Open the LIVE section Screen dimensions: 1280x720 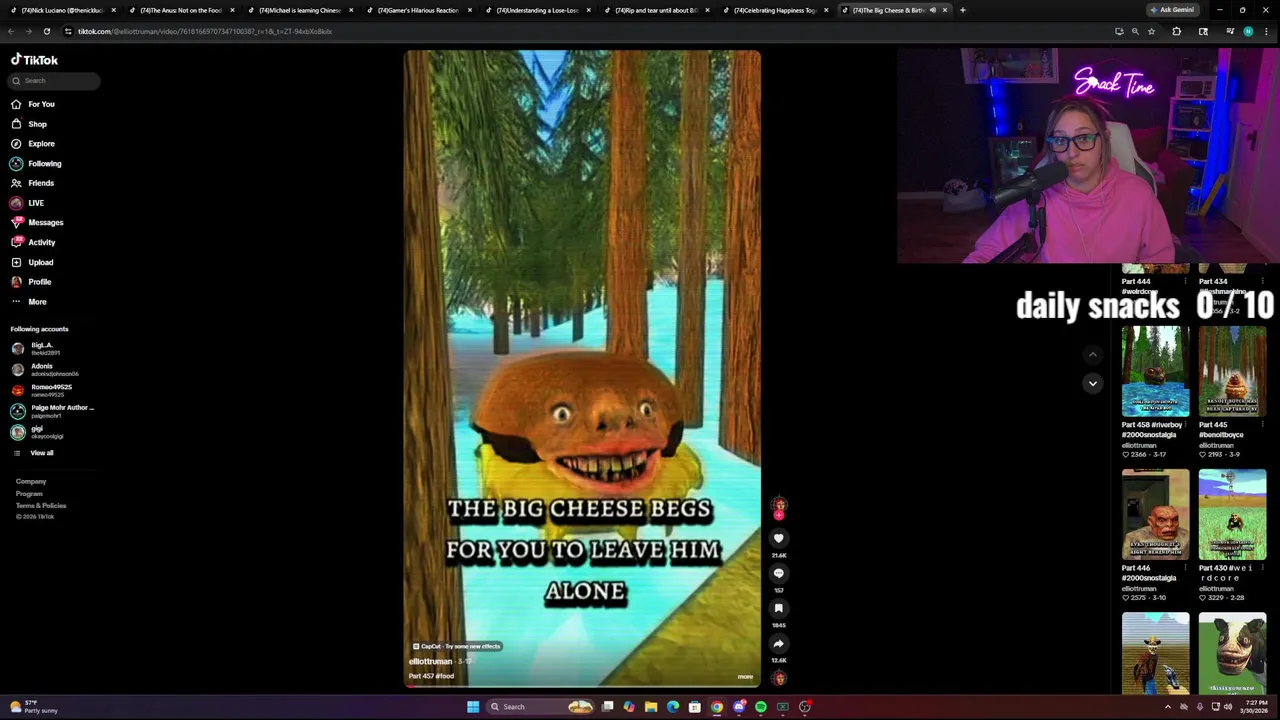coord(27,203)
